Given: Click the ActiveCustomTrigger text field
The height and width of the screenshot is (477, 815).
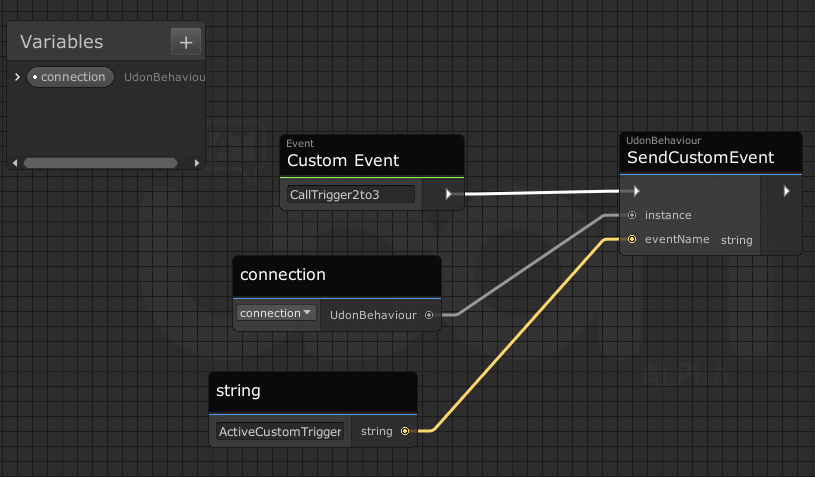Looking at the screenshot, I should point(281,432).
